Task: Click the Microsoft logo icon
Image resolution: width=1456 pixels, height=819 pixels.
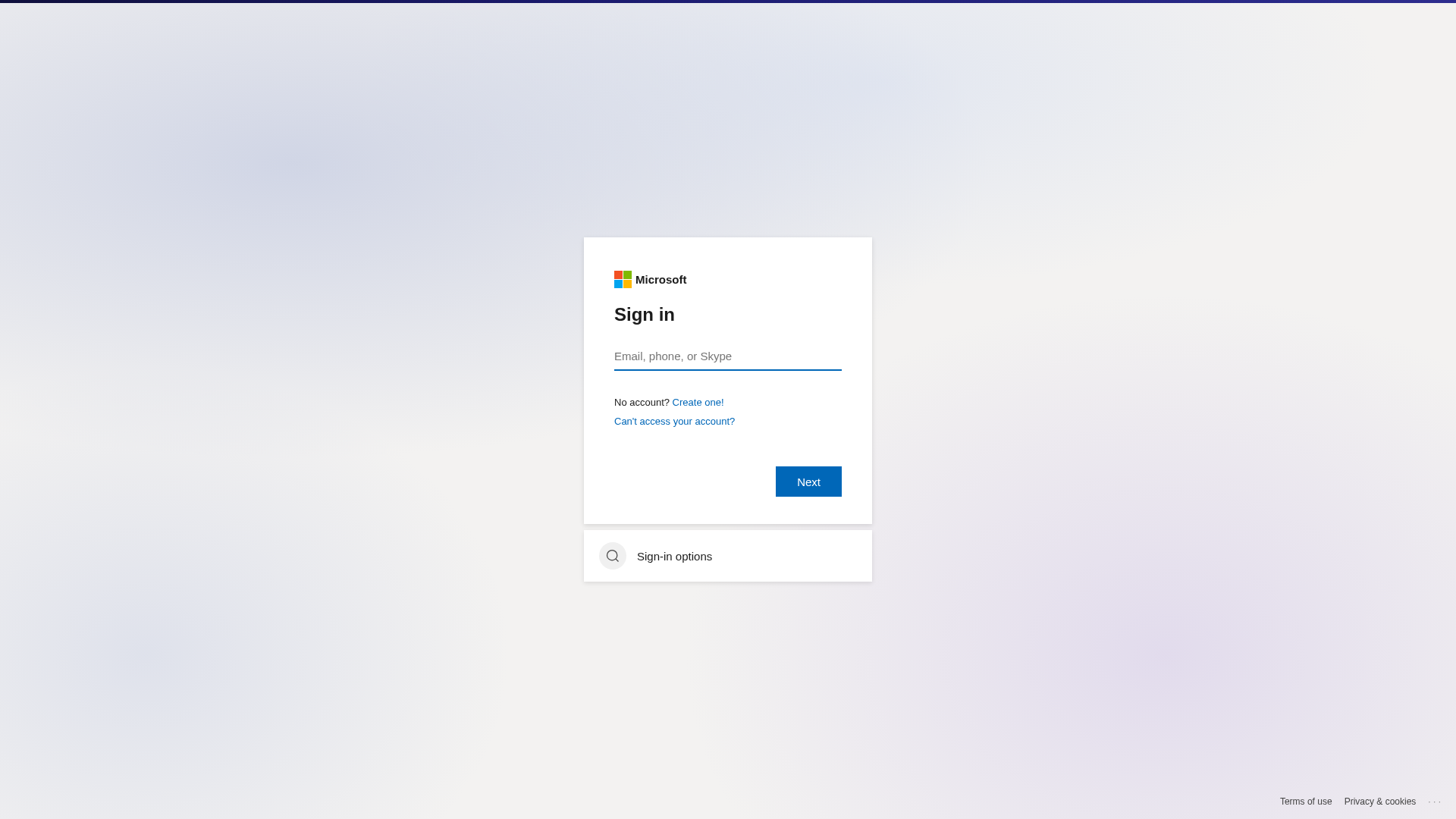Action: click(623, 280)
